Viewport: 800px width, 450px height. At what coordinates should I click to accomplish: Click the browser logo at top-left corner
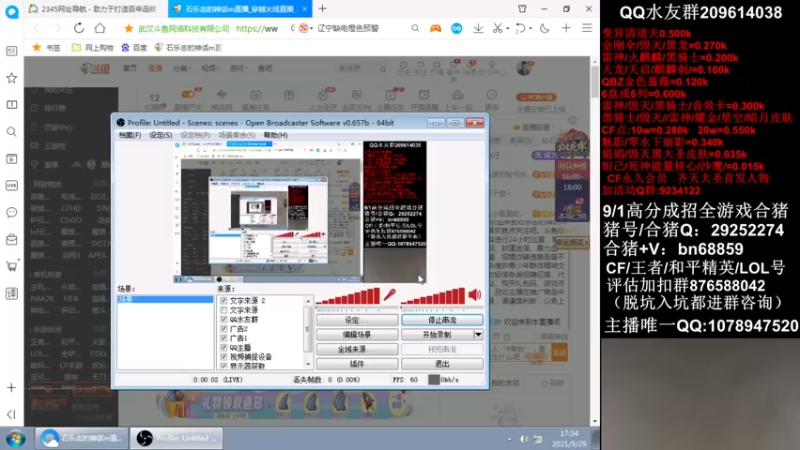point(11,11)
